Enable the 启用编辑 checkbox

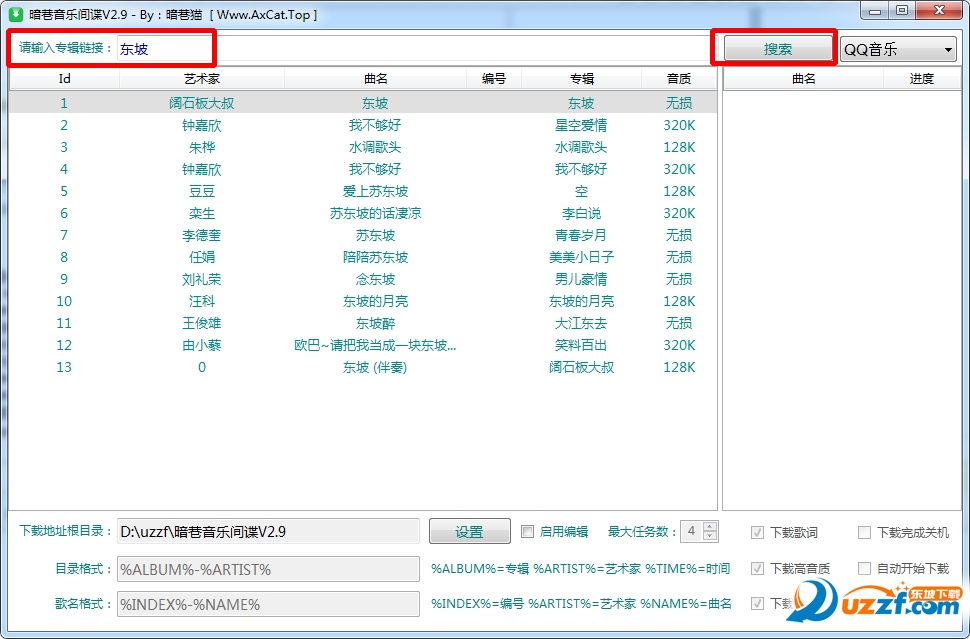[528, 532]
